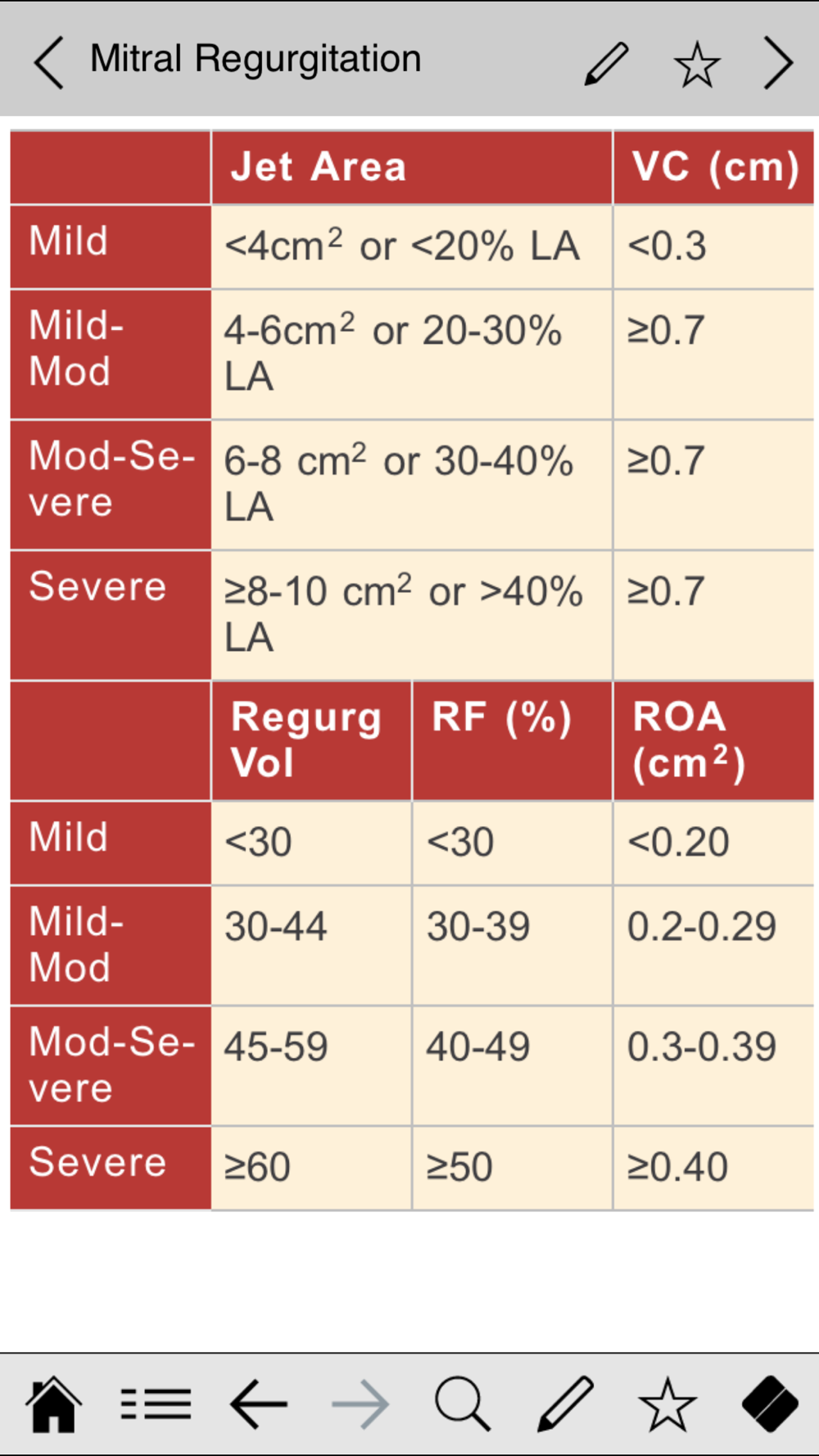Favorite this page with the header star
This screenshot has width=819, height=1456.
point(696,65)
